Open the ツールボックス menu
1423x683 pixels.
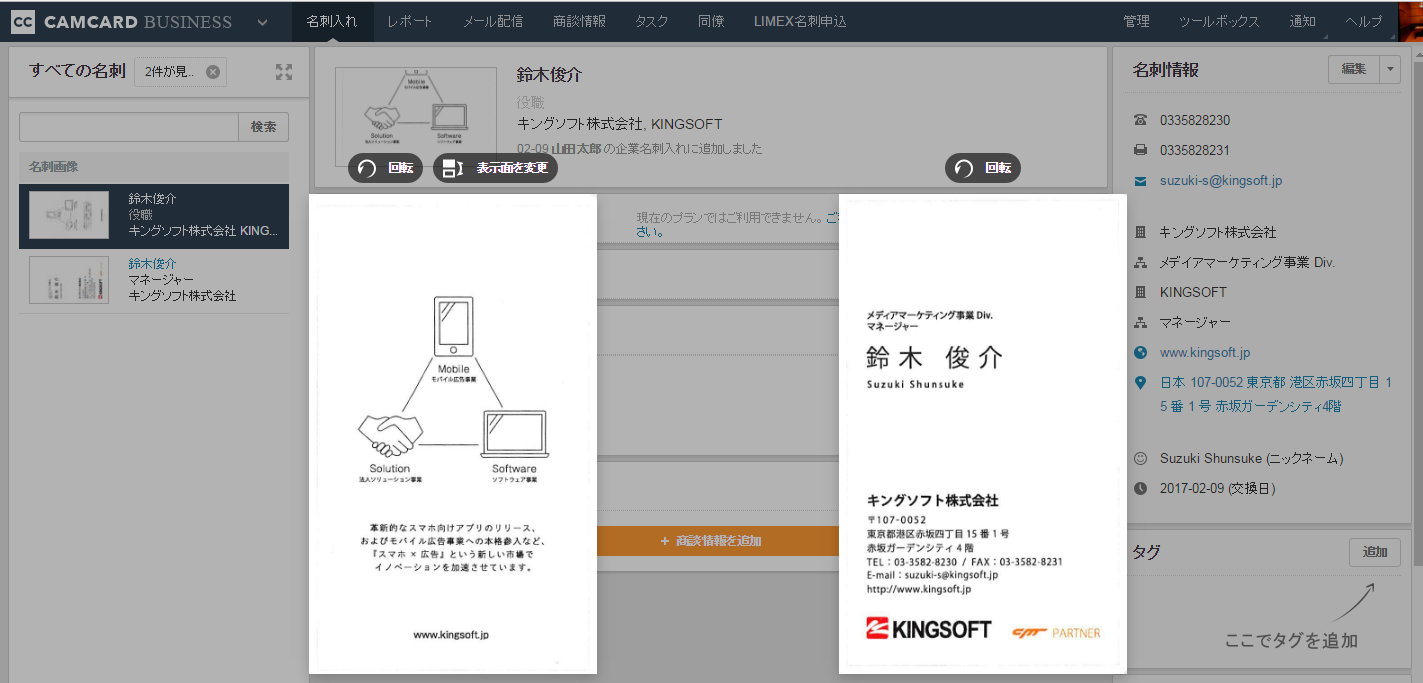click(x=1219, y=21)
